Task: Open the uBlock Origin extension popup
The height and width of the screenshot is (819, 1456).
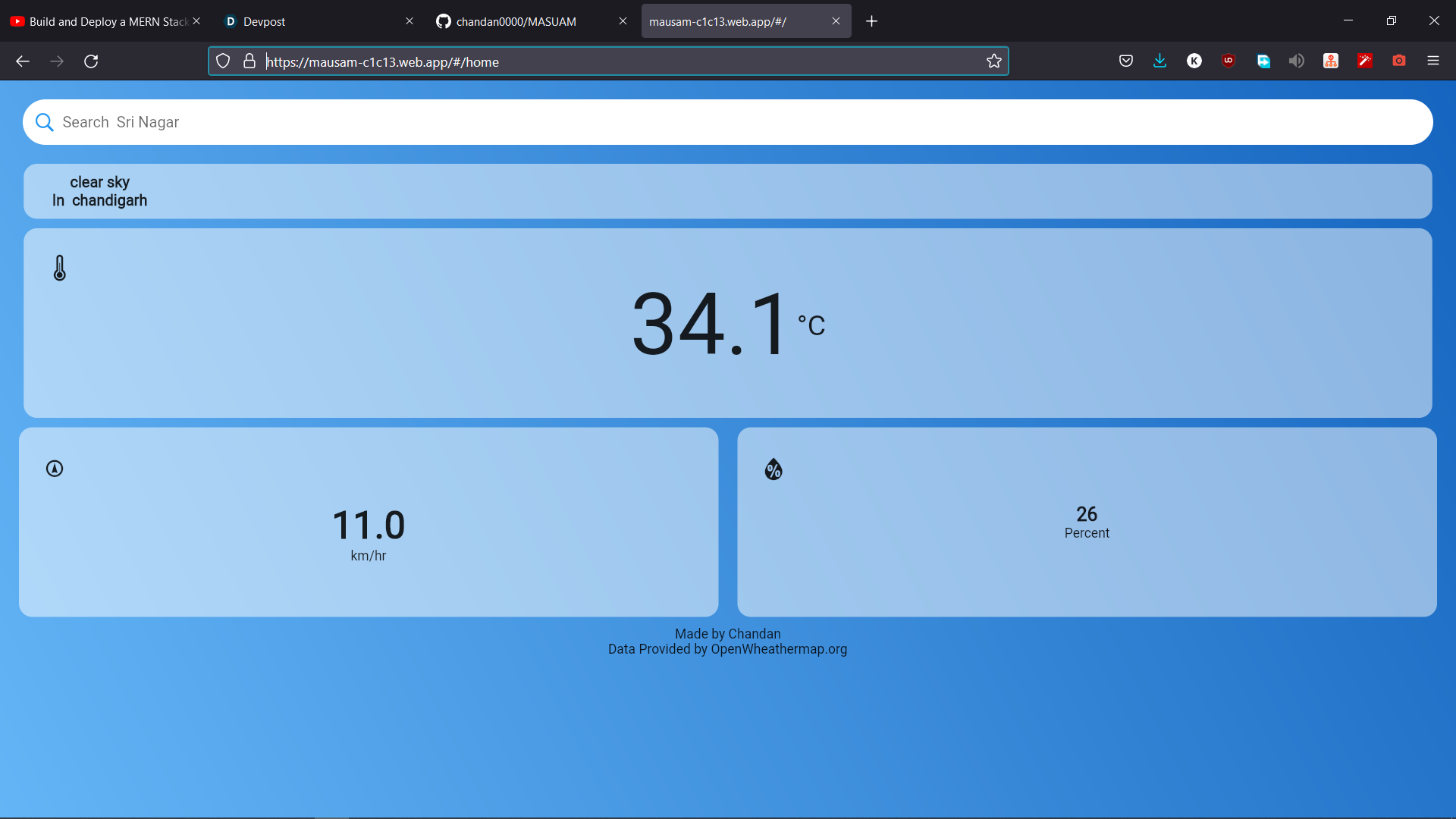Action: (x=1228, y=61)
